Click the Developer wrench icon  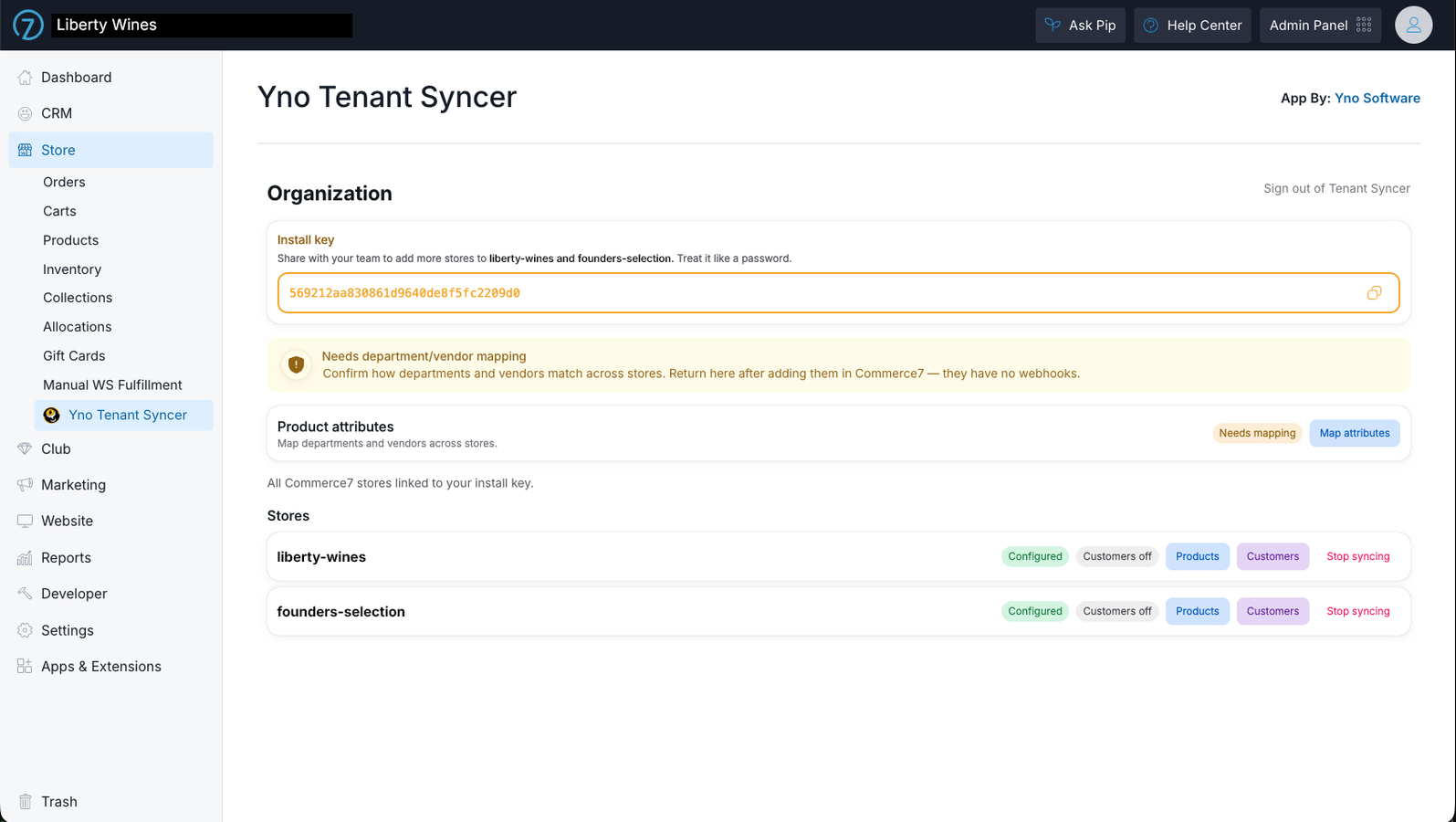coord(25,594)
